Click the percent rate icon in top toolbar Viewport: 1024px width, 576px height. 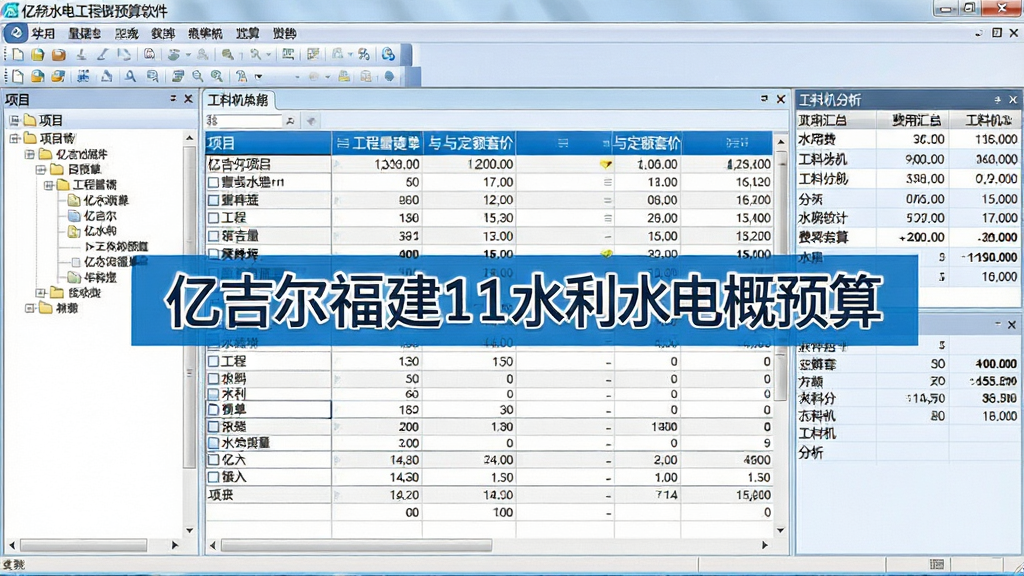pyautogui.click(x=364, y=54)
